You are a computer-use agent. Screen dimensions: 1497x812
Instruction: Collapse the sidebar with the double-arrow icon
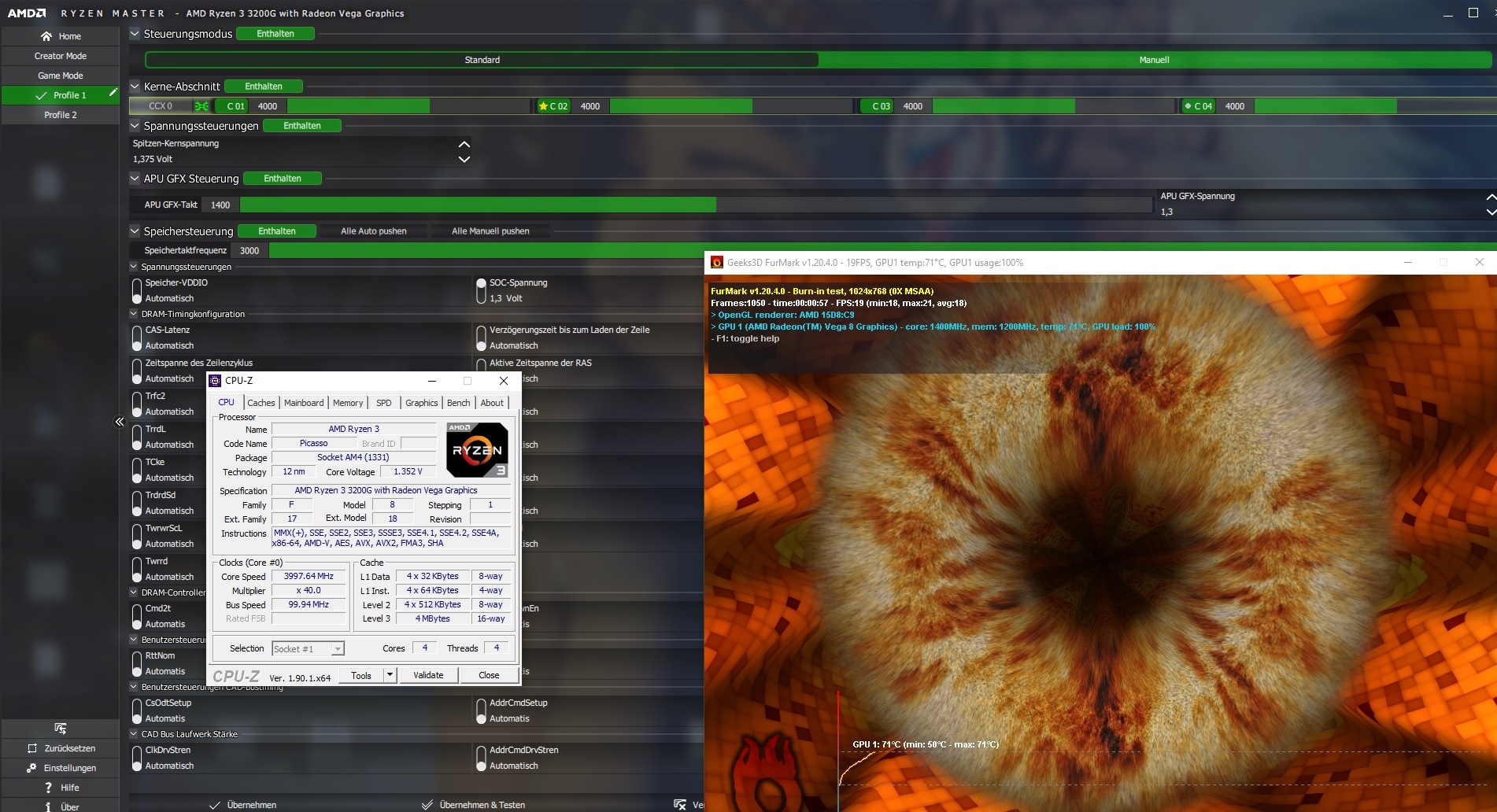coord(120,422)
